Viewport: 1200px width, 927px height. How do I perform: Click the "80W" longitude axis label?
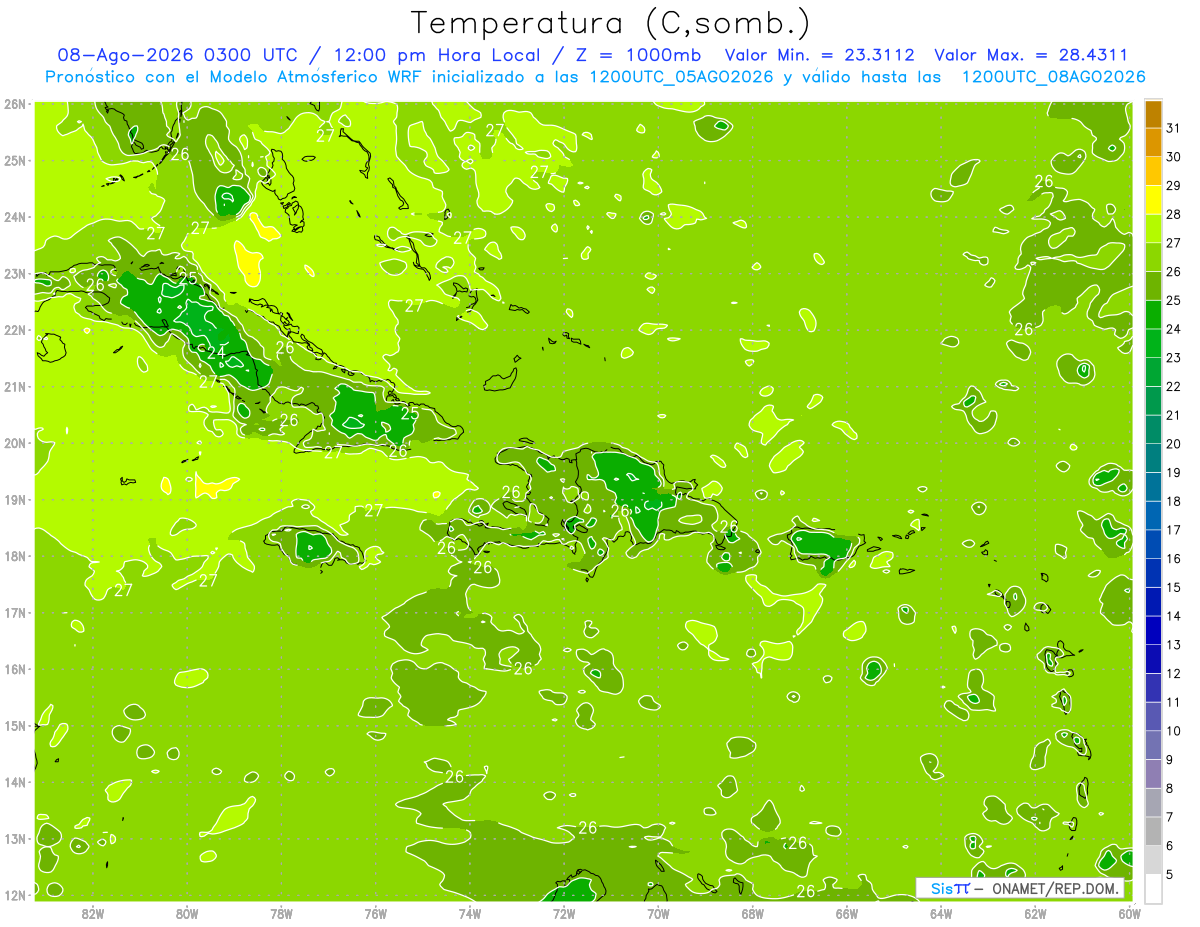[x=186, y=914]
